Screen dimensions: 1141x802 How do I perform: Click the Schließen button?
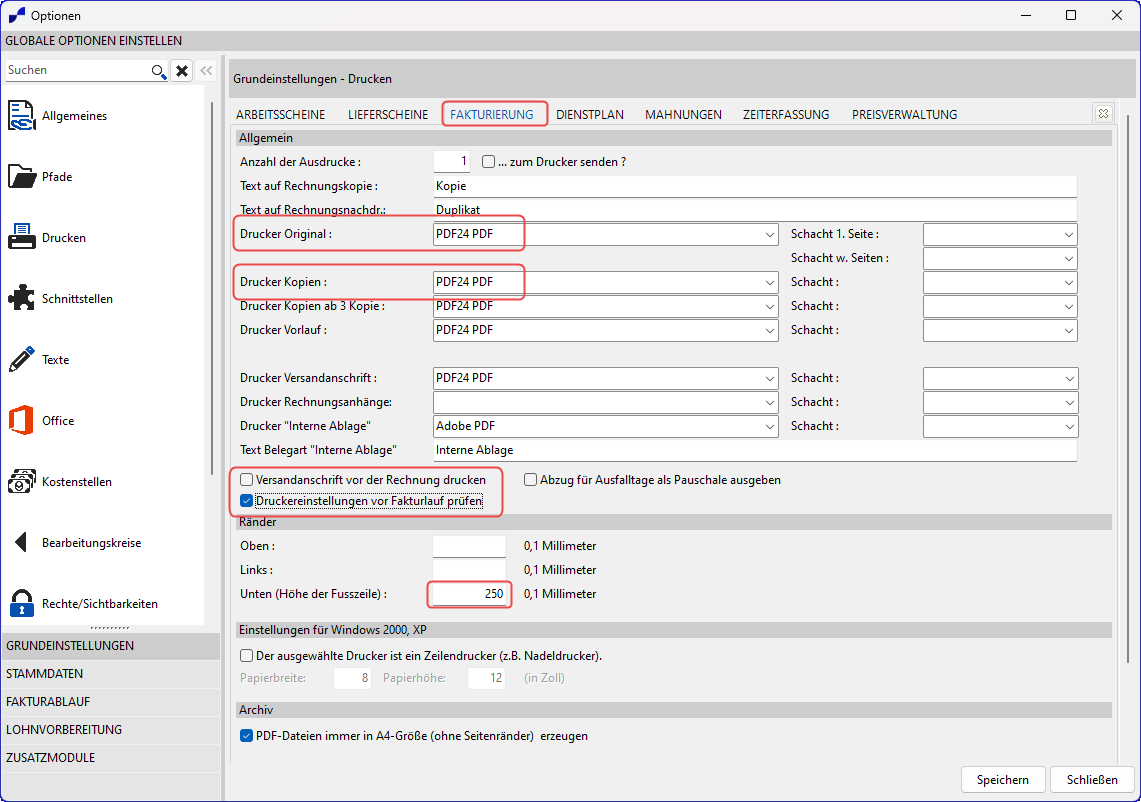(x=1092, y=779)
